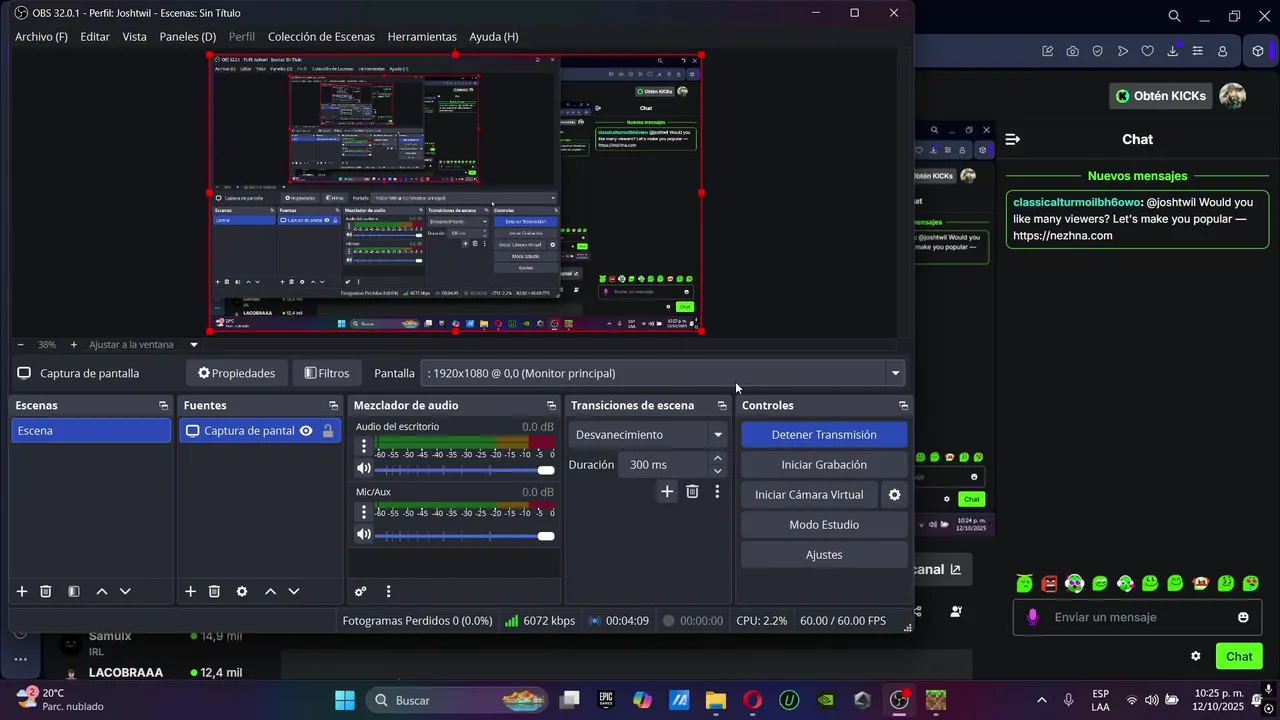Click Enviar un mensaje chat input
Image resolution: width=1280 pixels, height=720 pixels.
click(x=1139, y=617)
